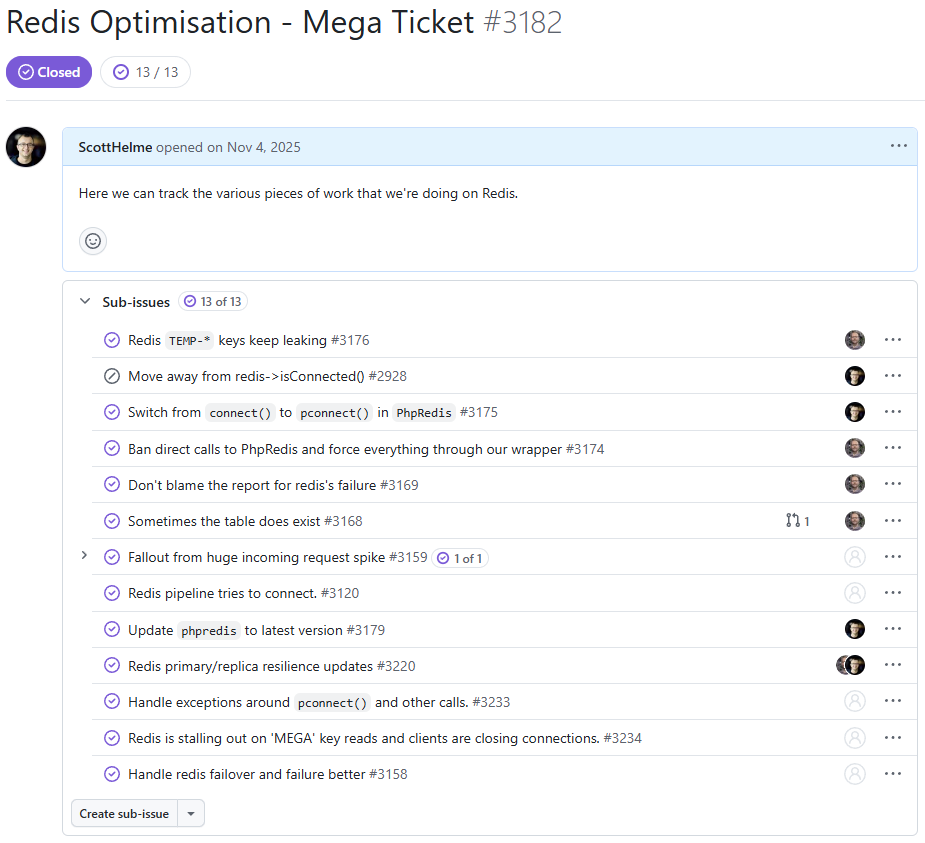This screenshot has width=925, height=843.
Task: Open the options menu for sub-issue #3176
Action: coord(893,340)
